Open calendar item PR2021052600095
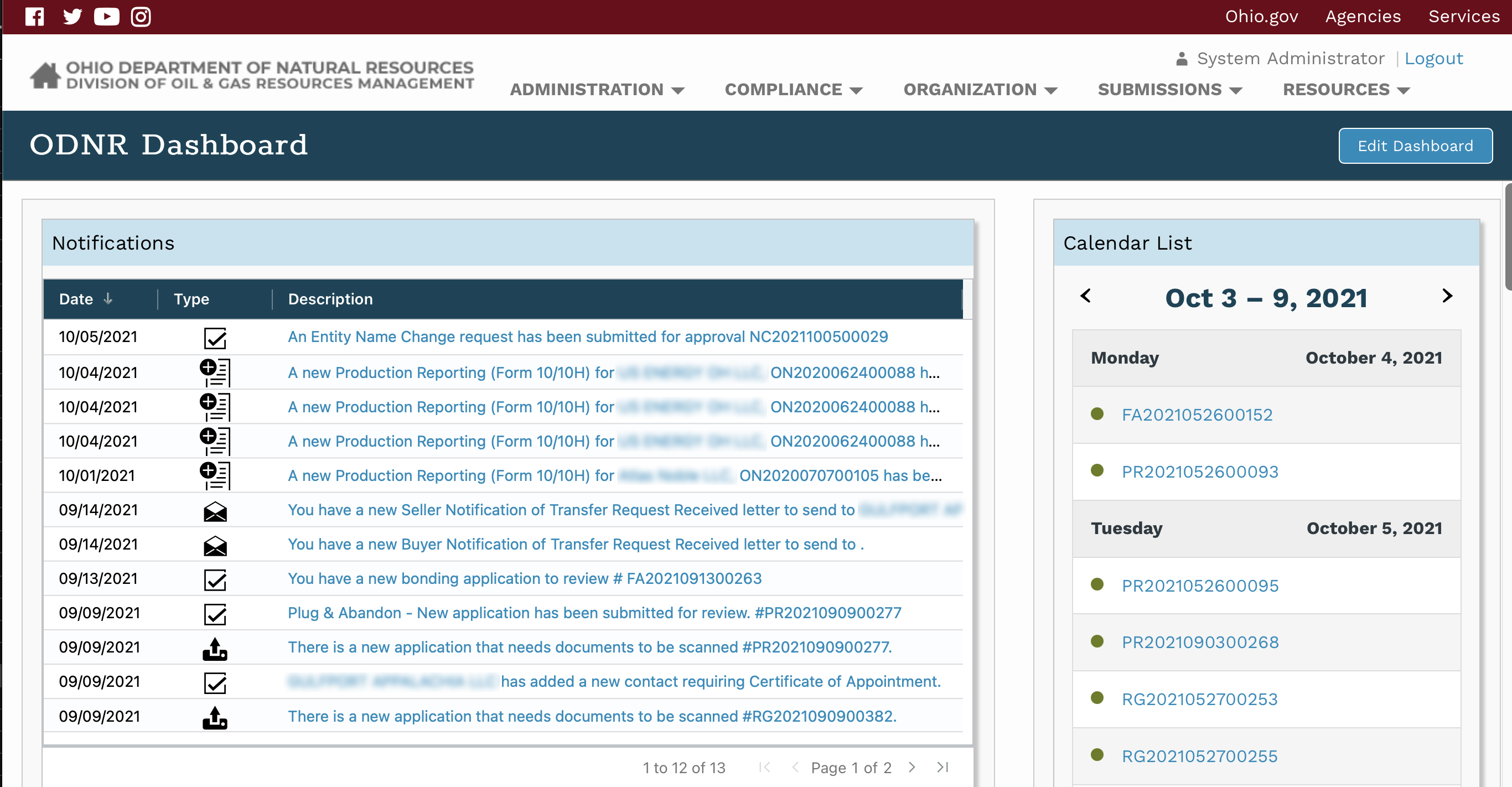Screen dimensions: 1512x787 [x=1200, y=586]
